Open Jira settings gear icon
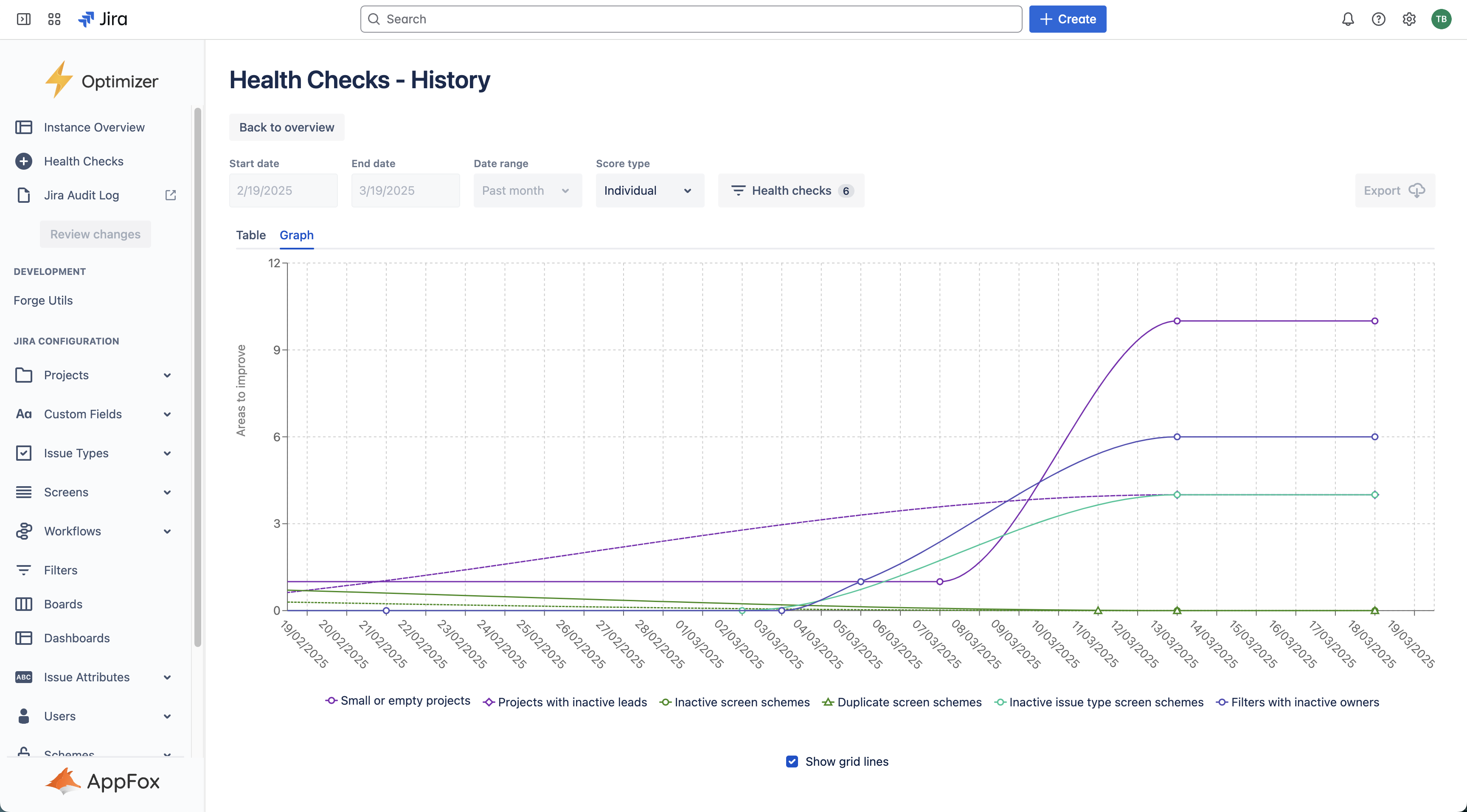Image resolution: width=1467 pixels, height=812 pixels. (x=1409, y=19)
